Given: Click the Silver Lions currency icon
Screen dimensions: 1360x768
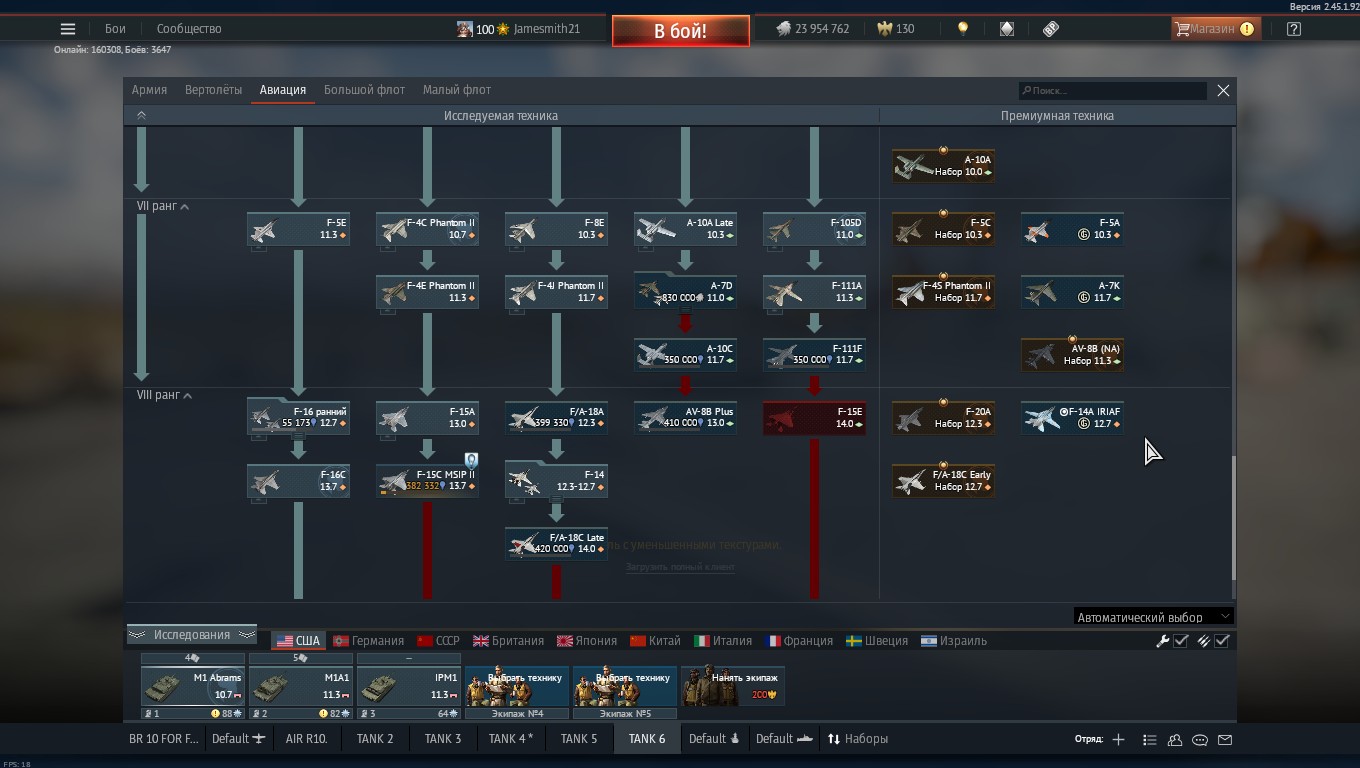Looking at the screenshot, I should pyautogui.click(x=784, y=29).
